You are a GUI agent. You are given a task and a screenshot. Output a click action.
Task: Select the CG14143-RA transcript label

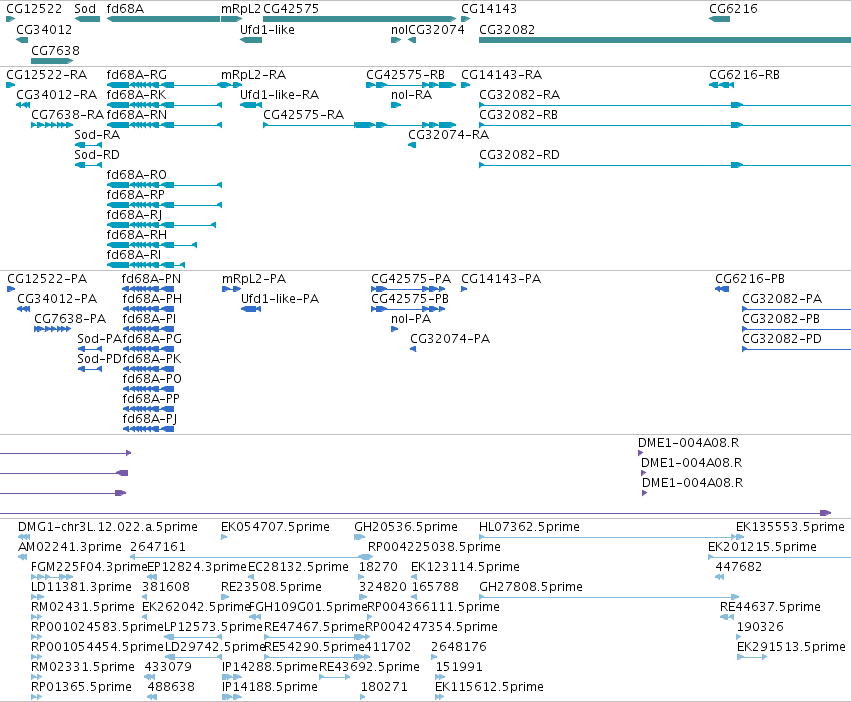pyautogui.click(x=501, y=74)
